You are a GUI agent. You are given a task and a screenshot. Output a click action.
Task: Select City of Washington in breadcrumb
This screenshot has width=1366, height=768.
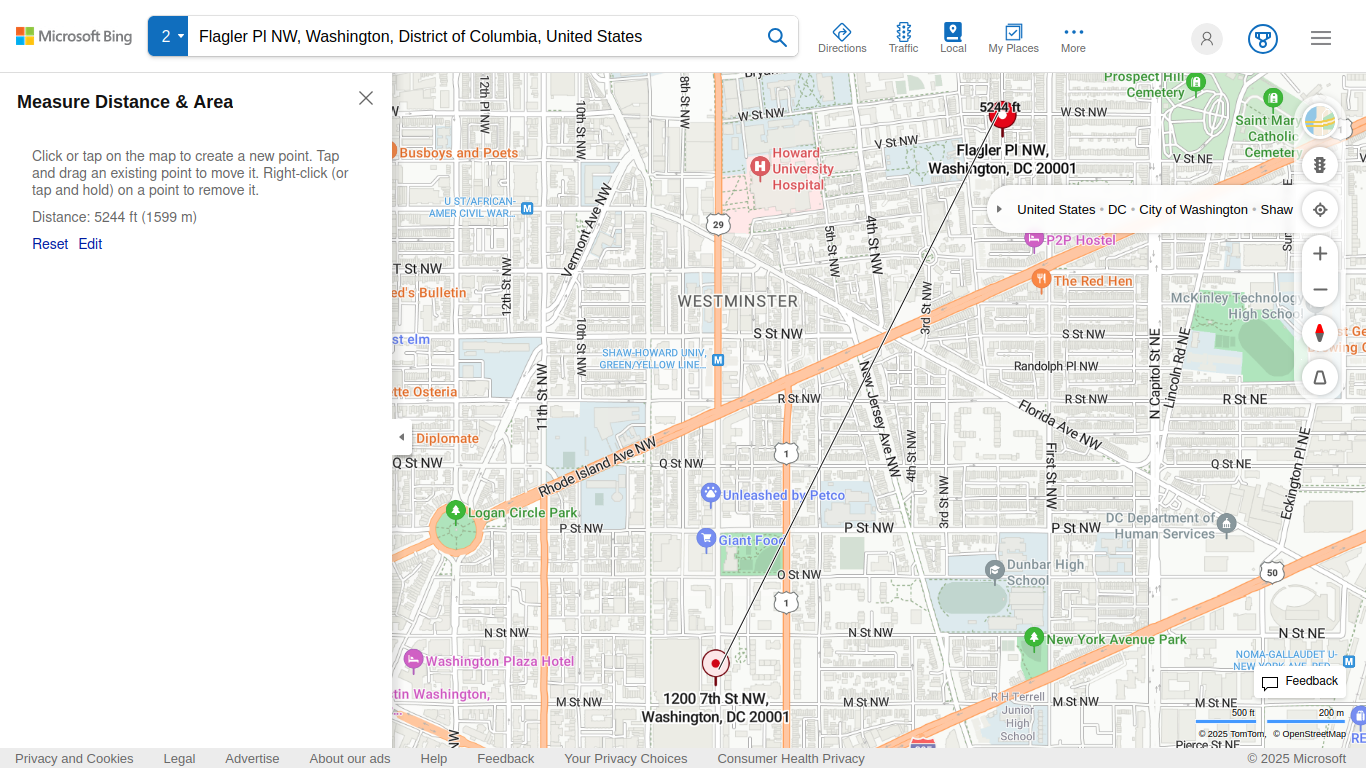point(1193,210)
